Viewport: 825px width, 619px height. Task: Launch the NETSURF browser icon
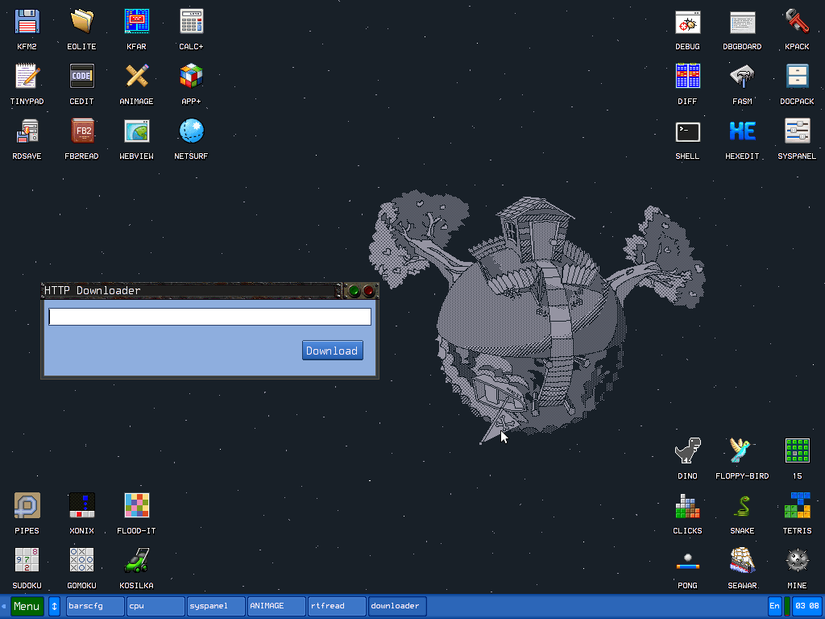coord(191,132)
